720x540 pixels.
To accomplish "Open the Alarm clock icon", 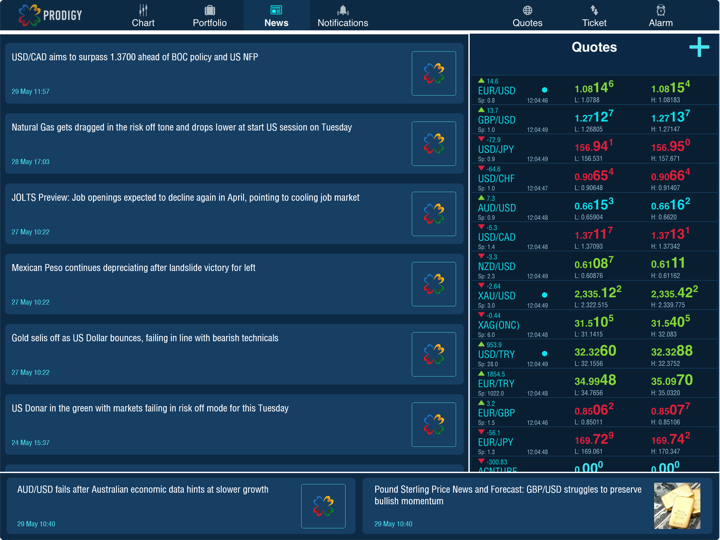I will (x=661, y=16).
